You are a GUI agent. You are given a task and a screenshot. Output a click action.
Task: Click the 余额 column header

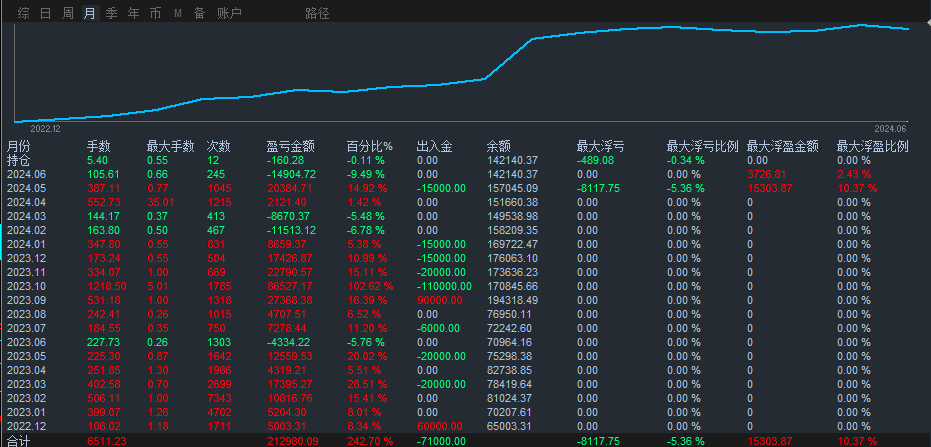pos(499,146)
